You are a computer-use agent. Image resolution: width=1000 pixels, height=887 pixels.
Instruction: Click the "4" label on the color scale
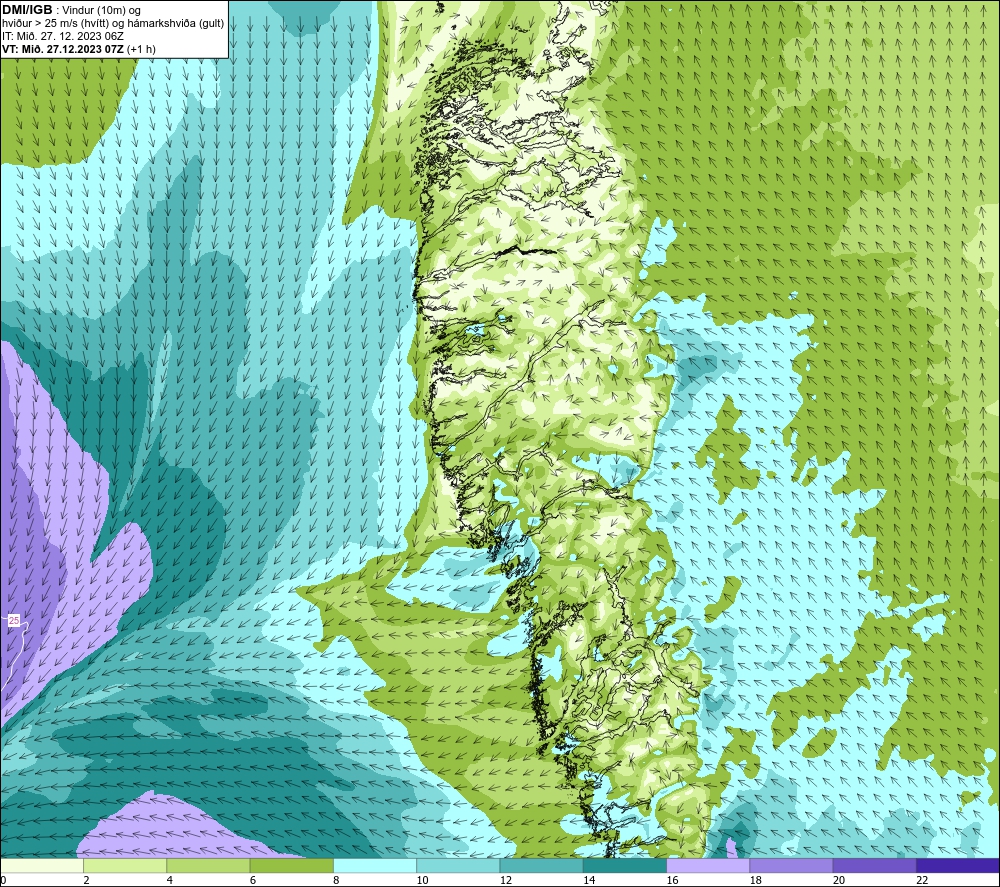170,880
